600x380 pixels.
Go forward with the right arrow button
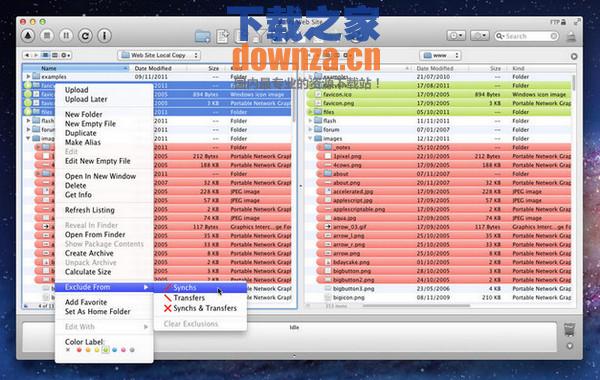[x=36, y=55]
